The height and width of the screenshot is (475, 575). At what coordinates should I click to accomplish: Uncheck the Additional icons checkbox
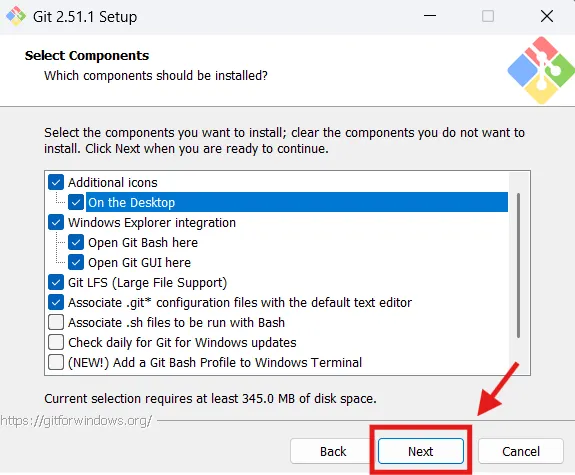click(56, 182)
